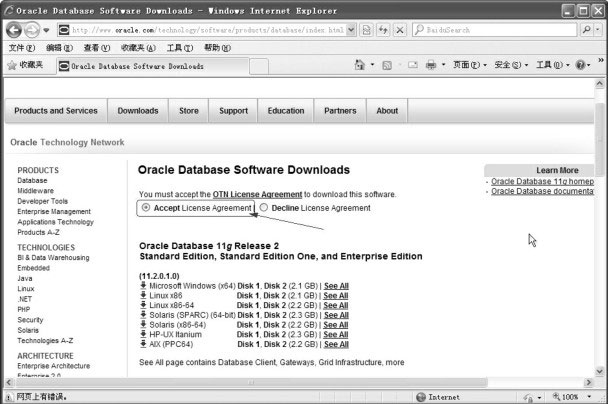
Task: Click Disk 2 for Linux x86-64
Action: (x=275, y=306)
